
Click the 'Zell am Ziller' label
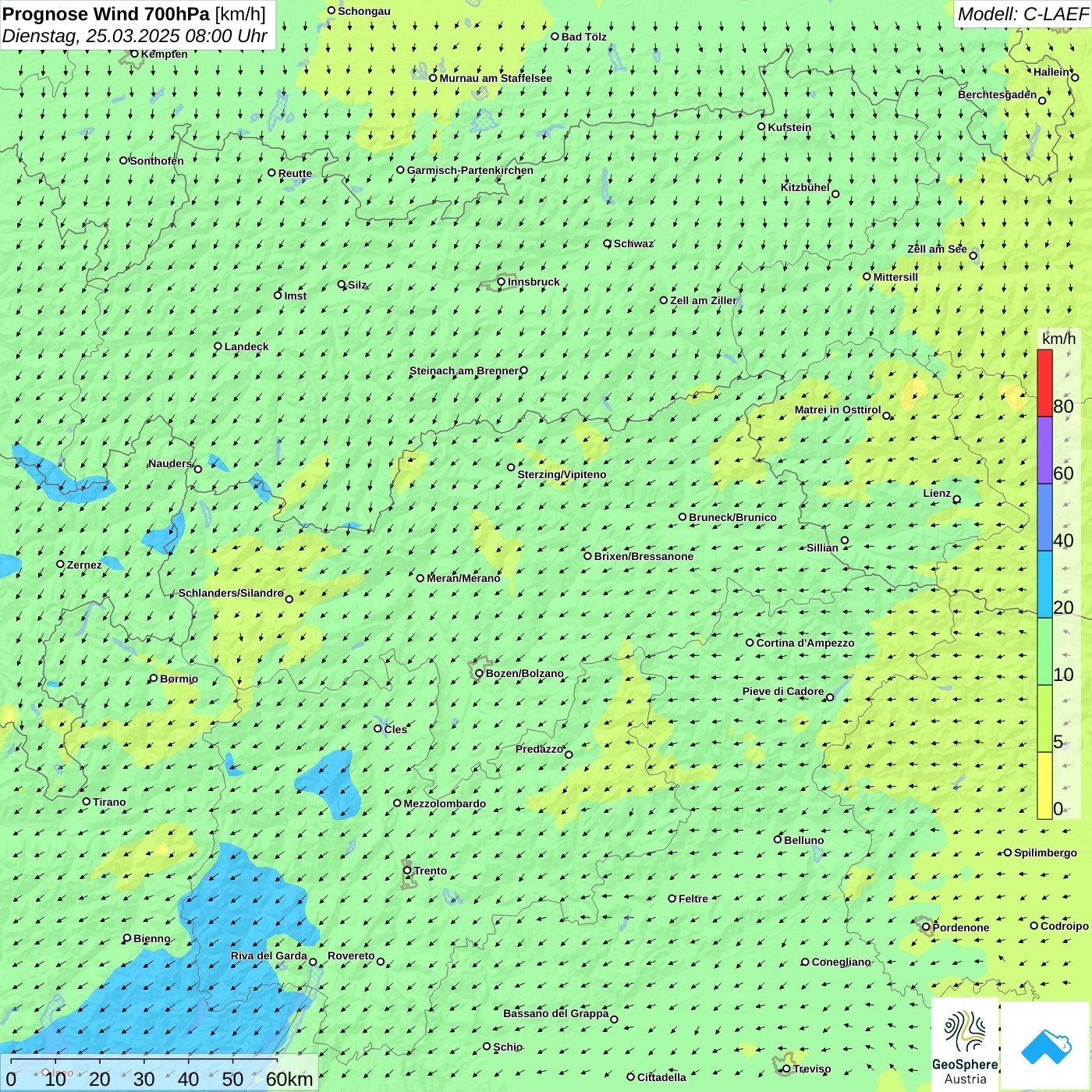point(703,300)
